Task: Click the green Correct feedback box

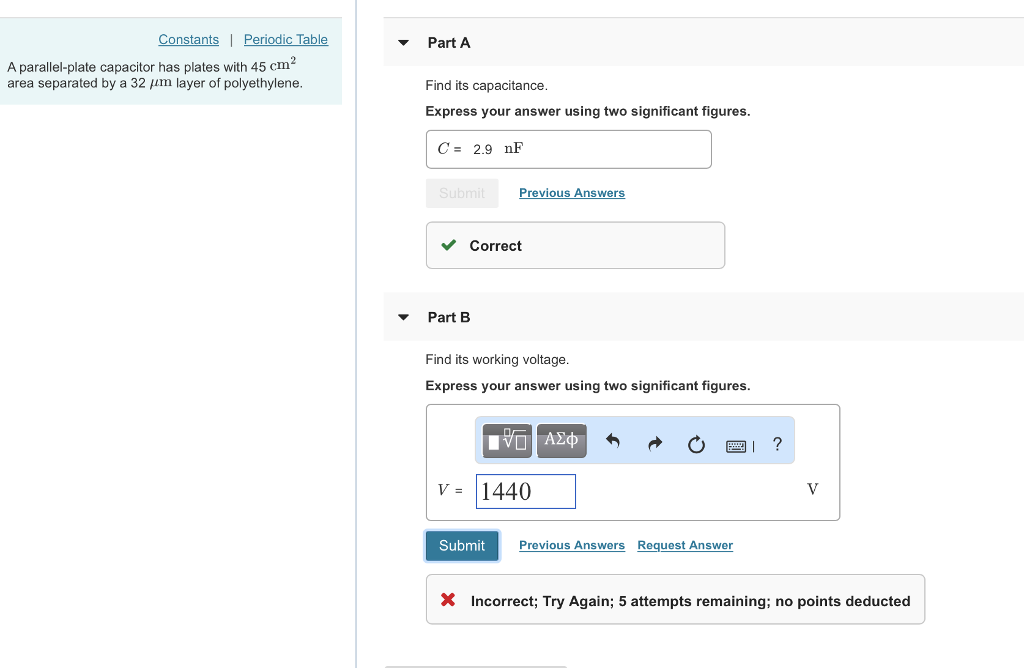Action: click(575, 245)
